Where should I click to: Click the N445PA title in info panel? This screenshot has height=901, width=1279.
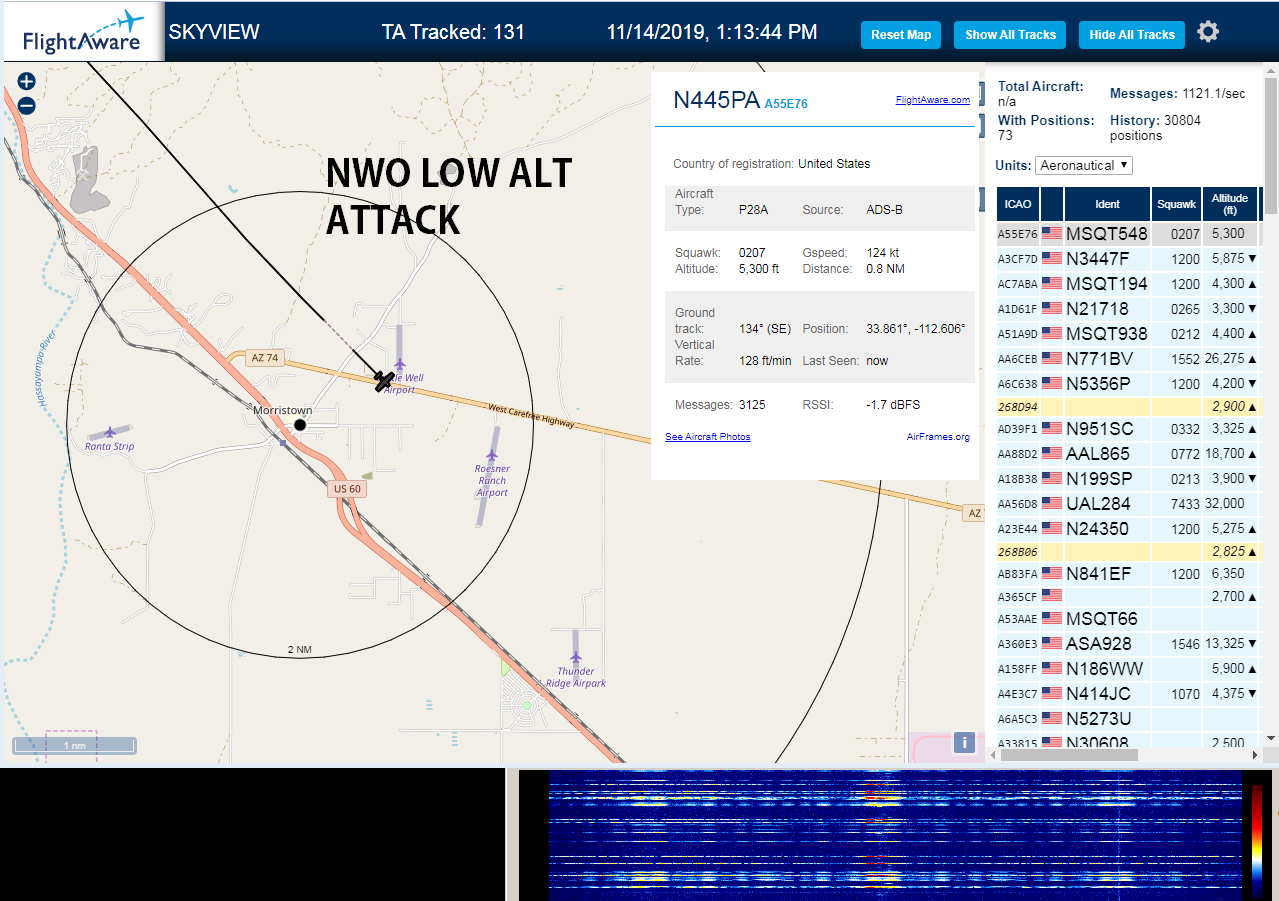[x=716, y=100]
